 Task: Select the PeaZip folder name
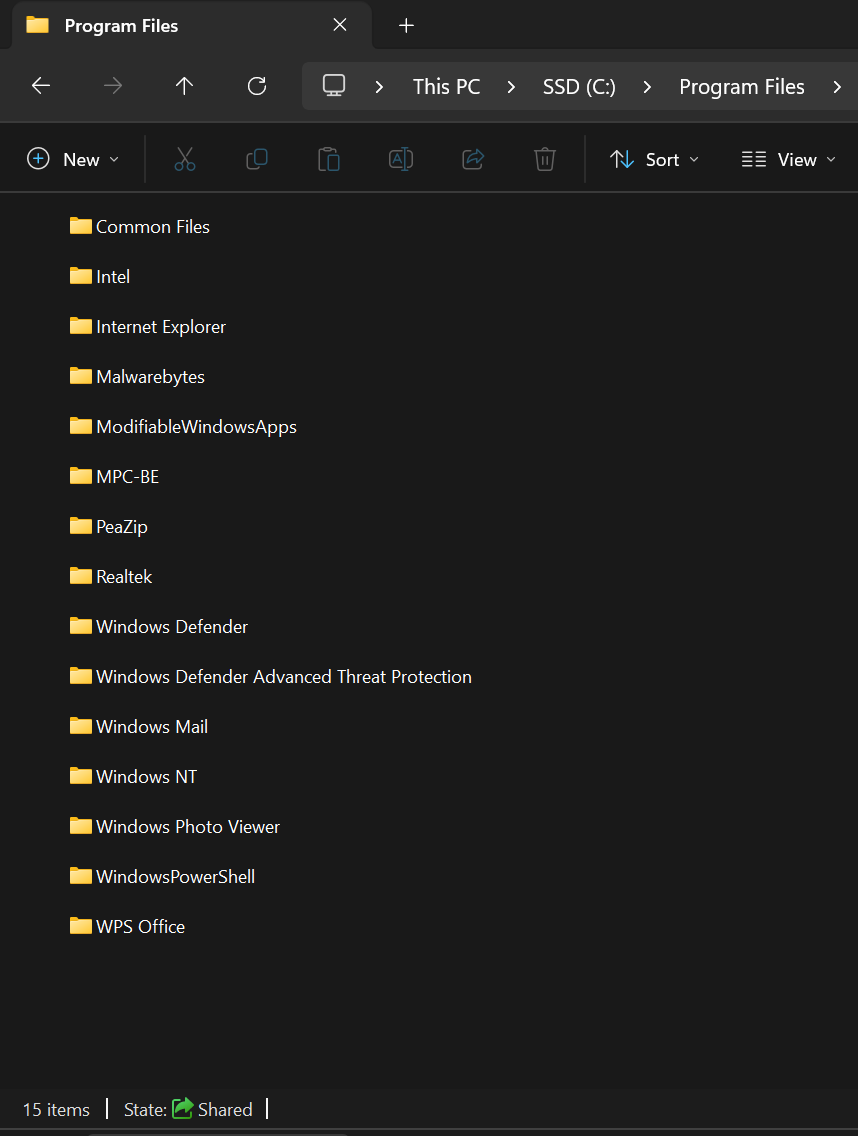122,527
